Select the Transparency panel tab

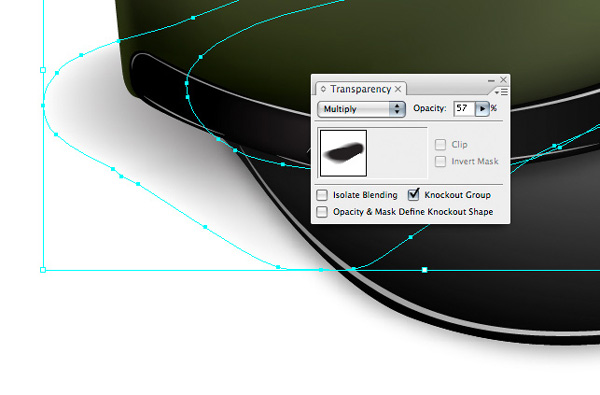[360, 89]
